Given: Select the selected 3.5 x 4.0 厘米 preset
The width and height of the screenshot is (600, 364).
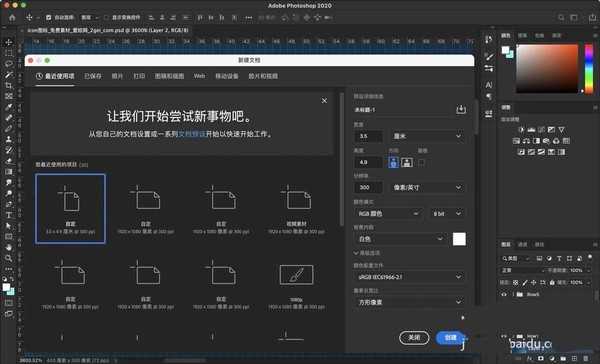Looking at the screenshot, I should (x=70, y=209).
